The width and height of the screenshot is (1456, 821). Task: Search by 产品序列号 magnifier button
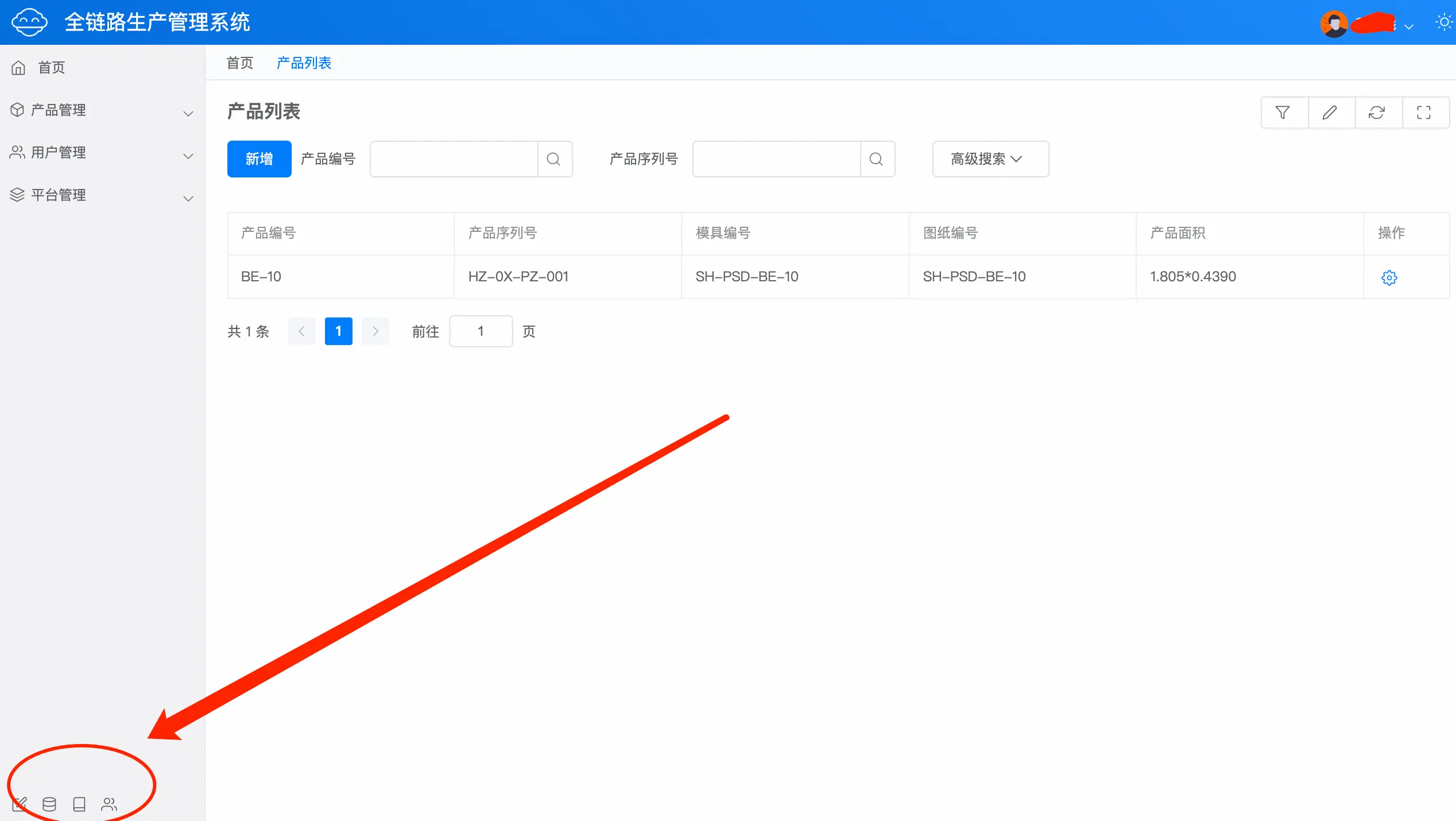pyautogui.click(x=876, y=159)
